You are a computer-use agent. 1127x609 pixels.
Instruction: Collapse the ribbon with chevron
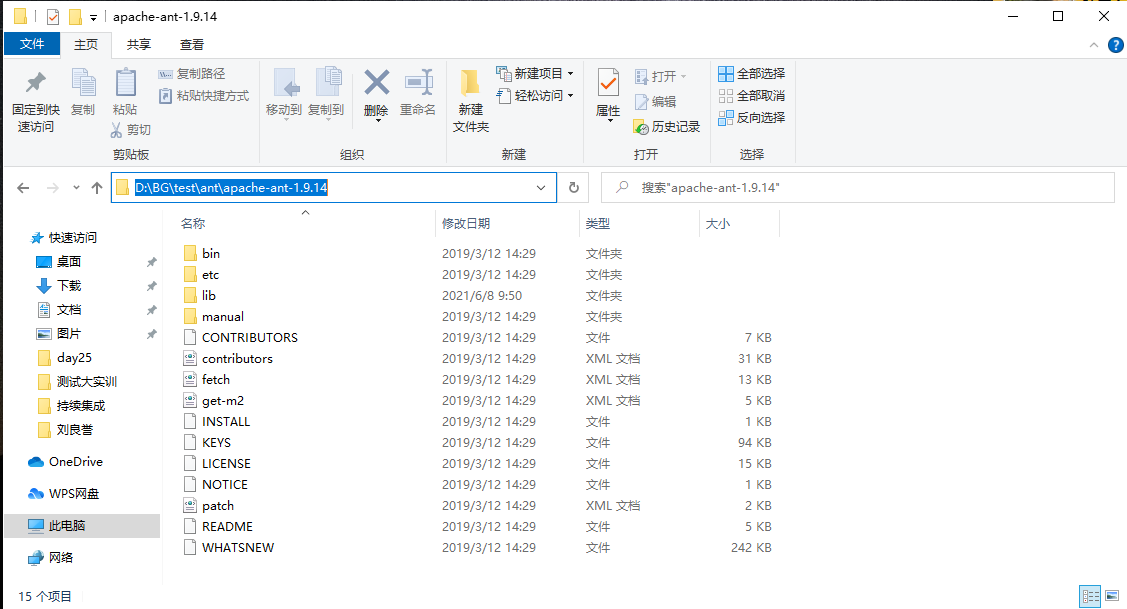(x=1094, y=45)
